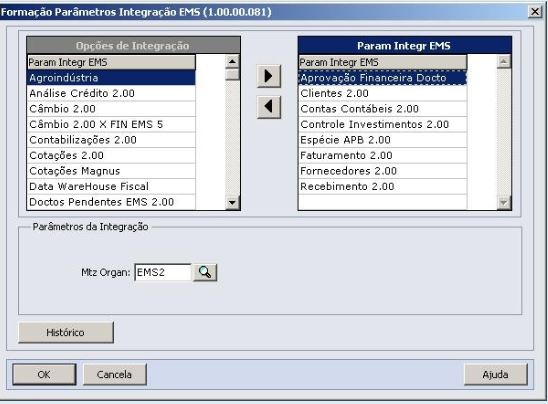The image size is (548, 404).
Task: Click right list Param Integr EMS column header
Action: coord(383,62)
